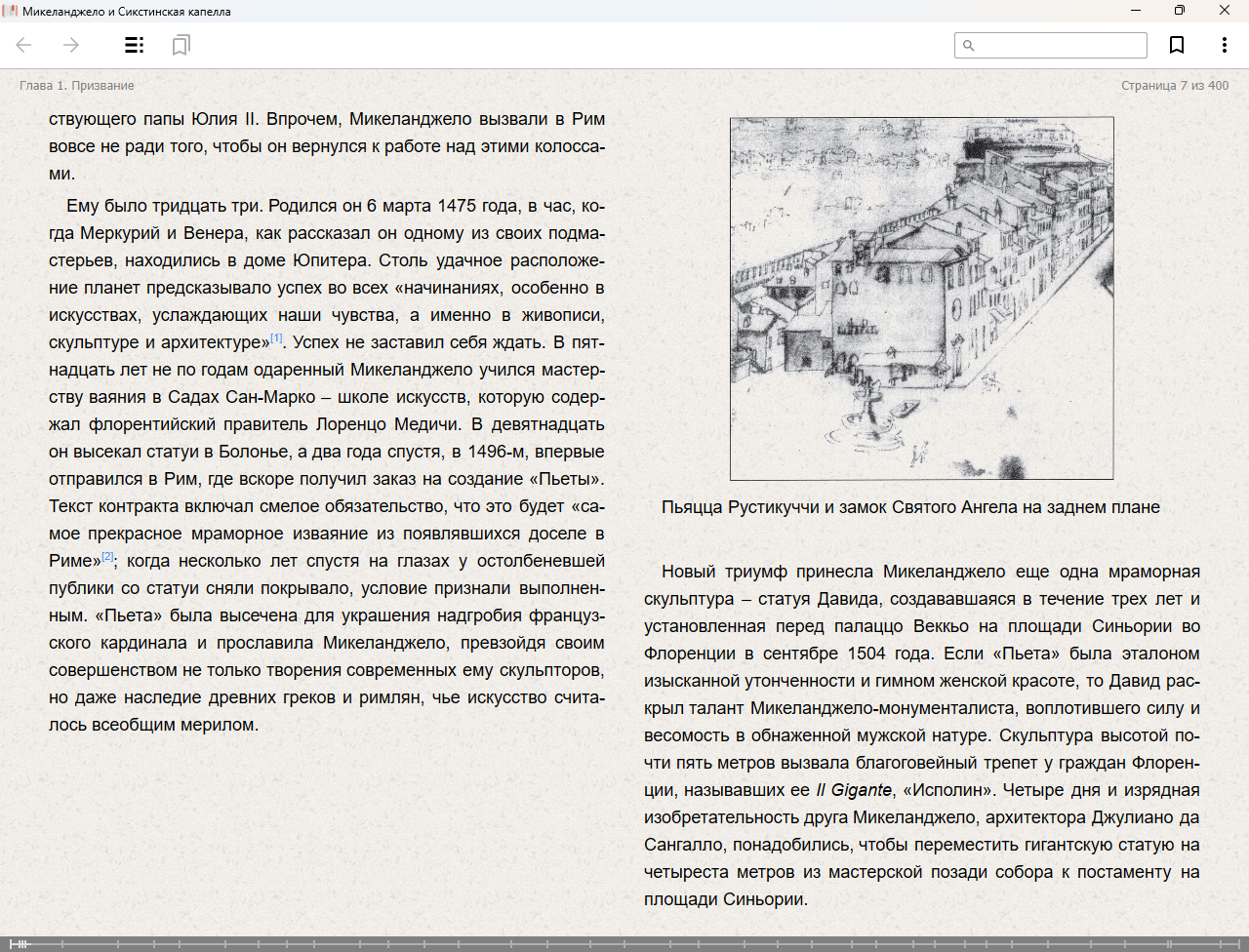The height and width of the screenshot is (952, 1249).
Task: Go back using the left arrow
Action: tap(24, 45)
